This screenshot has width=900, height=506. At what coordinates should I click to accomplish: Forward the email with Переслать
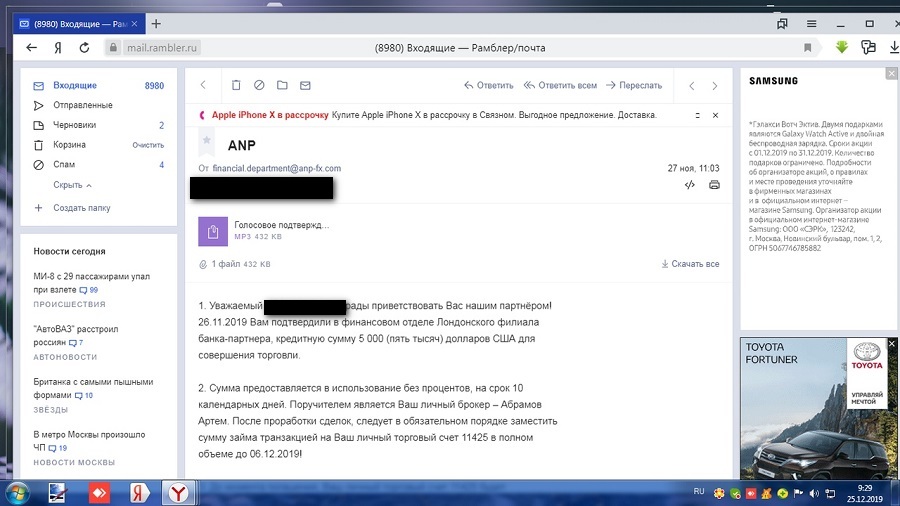click(634, 85)
